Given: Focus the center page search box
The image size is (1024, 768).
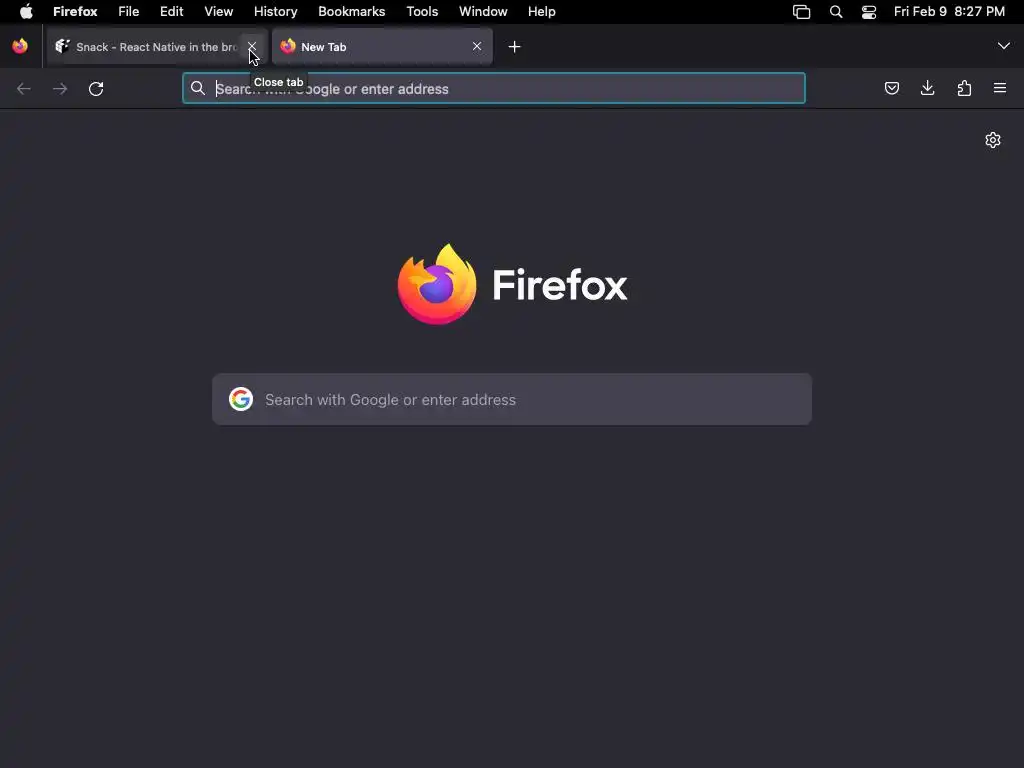Looking at the screenshot, I should (512, 399).
